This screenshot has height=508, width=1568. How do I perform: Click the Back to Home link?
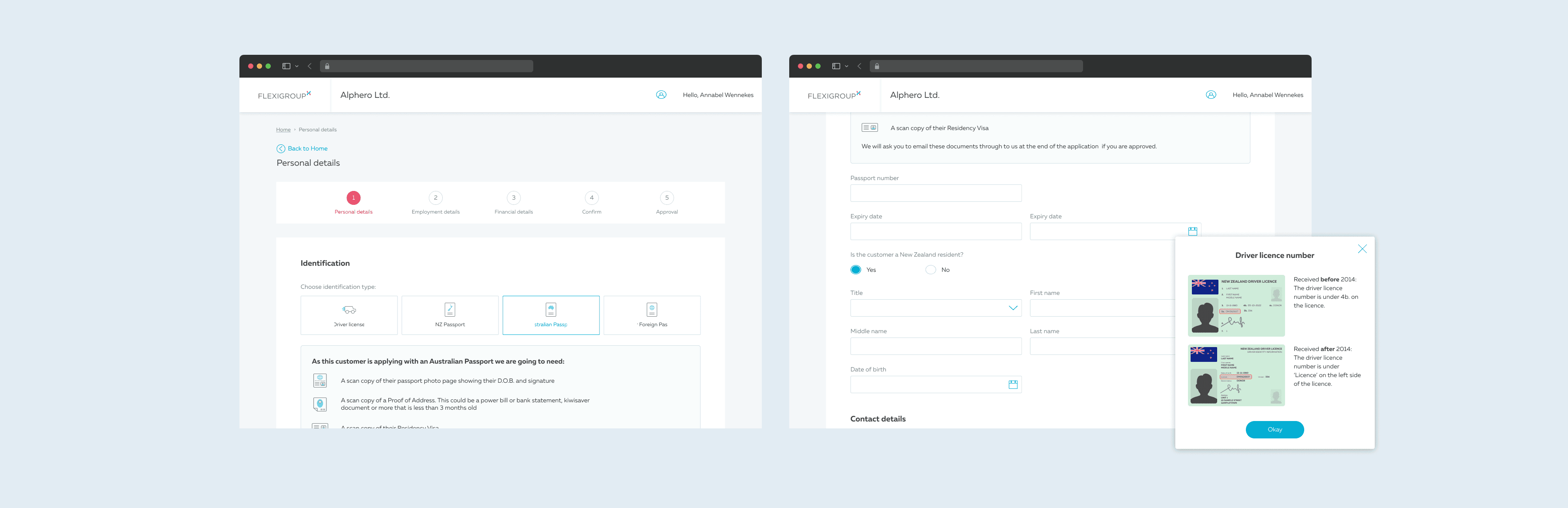pos(307,148)
